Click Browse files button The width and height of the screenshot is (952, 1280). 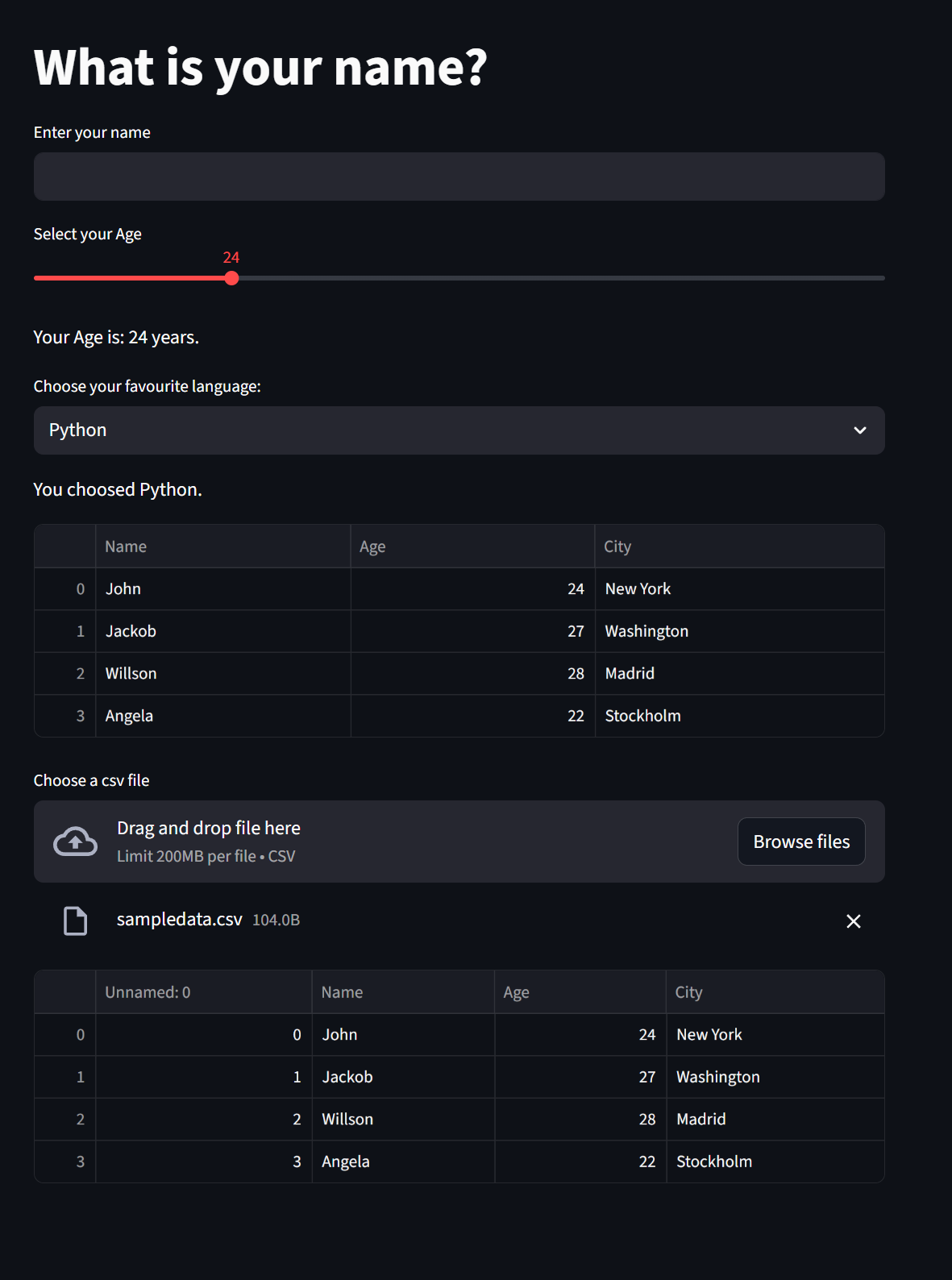pos(800,842)
